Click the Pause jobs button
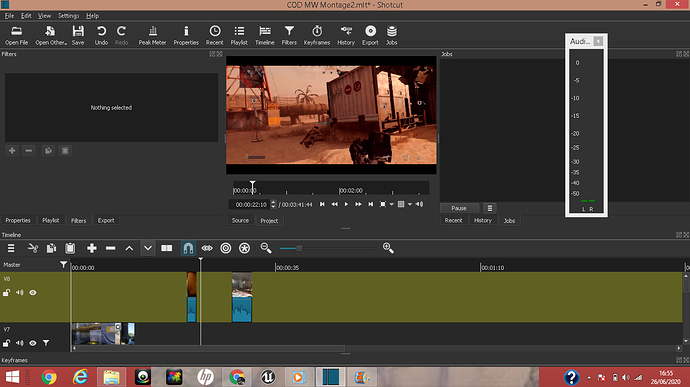Screen dimensions: 690x387 [459, 208]
